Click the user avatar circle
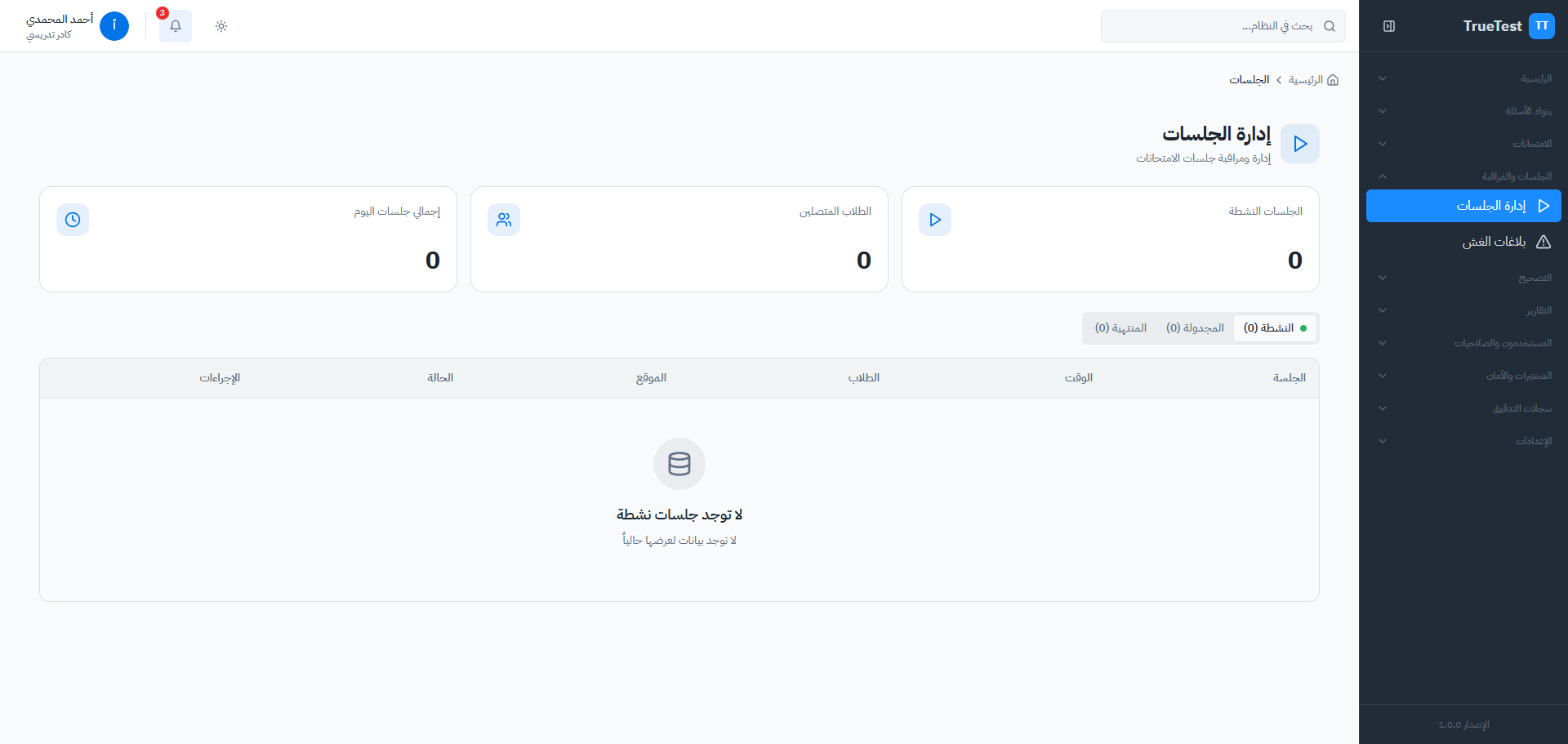The height and width of the screenshot is (744, 1568). click(114, 26)
